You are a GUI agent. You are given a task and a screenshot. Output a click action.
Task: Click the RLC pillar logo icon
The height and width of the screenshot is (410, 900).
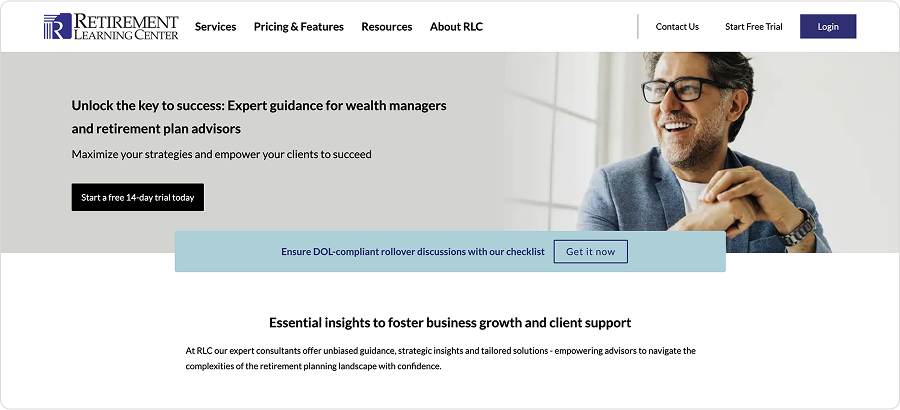[57, 26]
